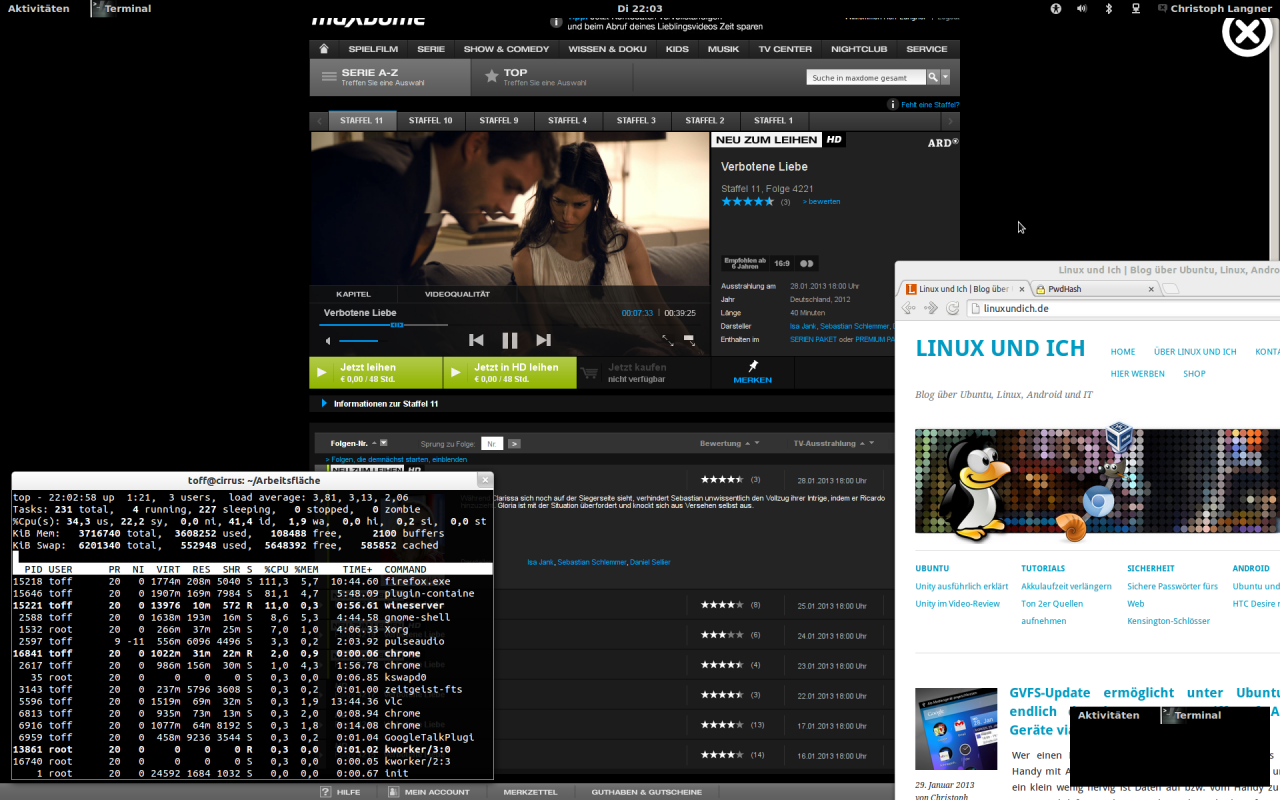Sort Bewertung ascending arrow
Image resolution: width=1280 pixels, height=800 pixels.
click(x=748, y=443)
